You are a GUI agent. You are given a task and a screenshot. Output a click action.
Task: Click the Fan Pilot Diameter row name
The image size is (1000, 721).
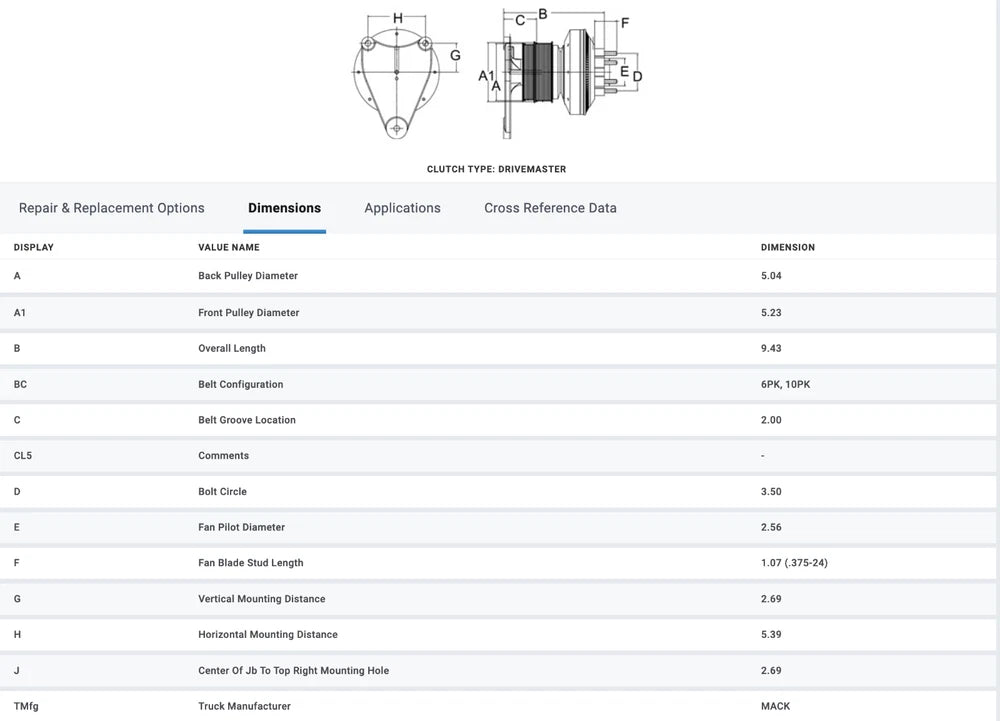click(x=241, y=528)
